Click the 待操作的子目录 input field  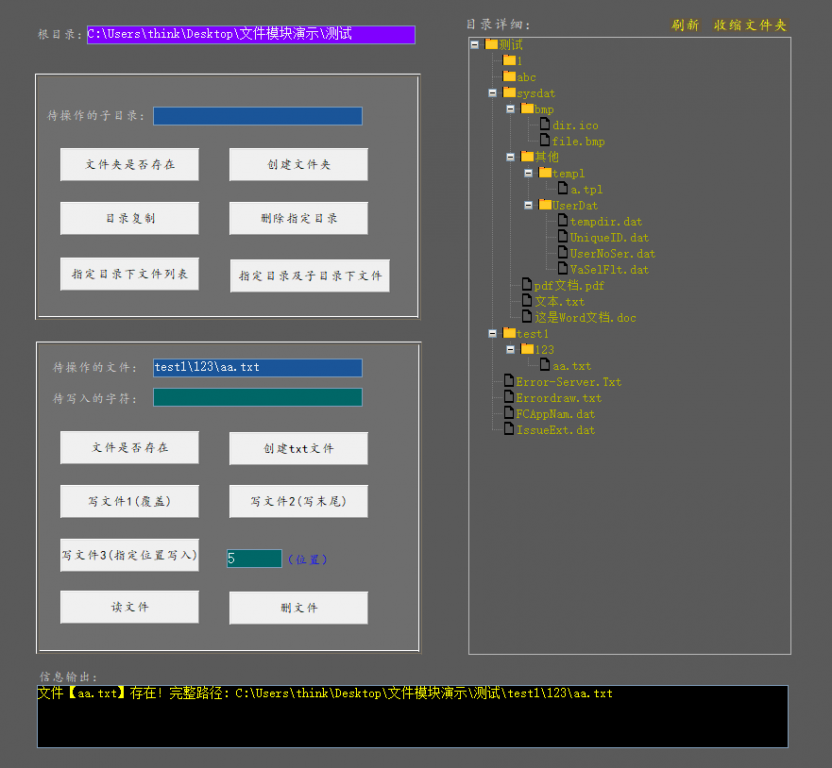pyautogui.click(x=258, y=116)
